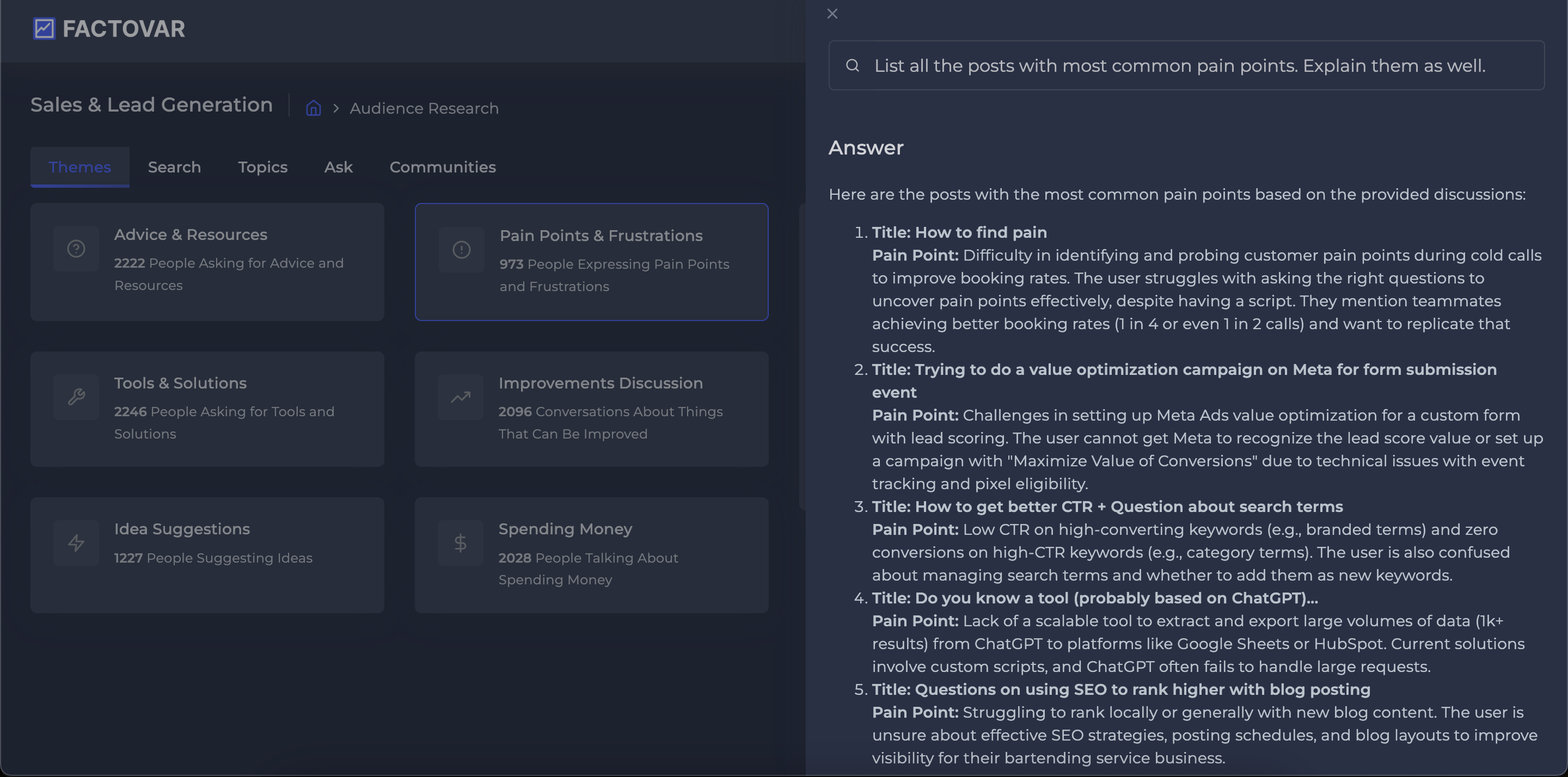
Task: Click the dollar sign icon on Spending Money
Action: [460, 542]
